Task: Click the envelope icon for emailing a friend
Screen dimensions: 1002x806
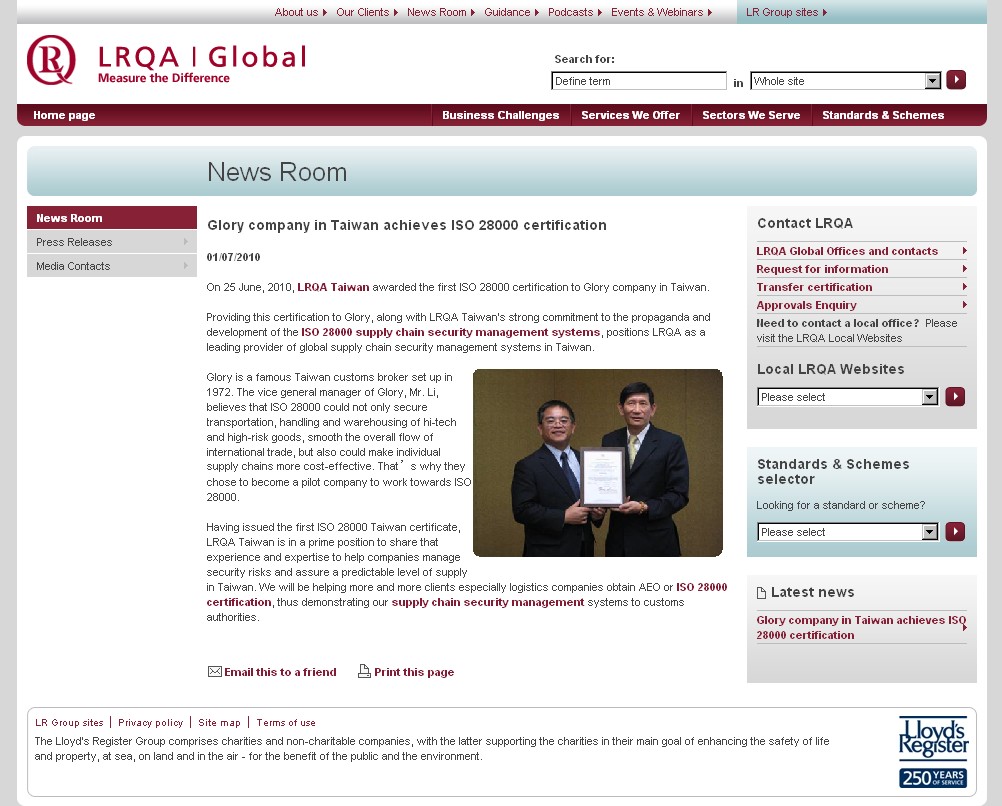Action: tap(215, 671)
